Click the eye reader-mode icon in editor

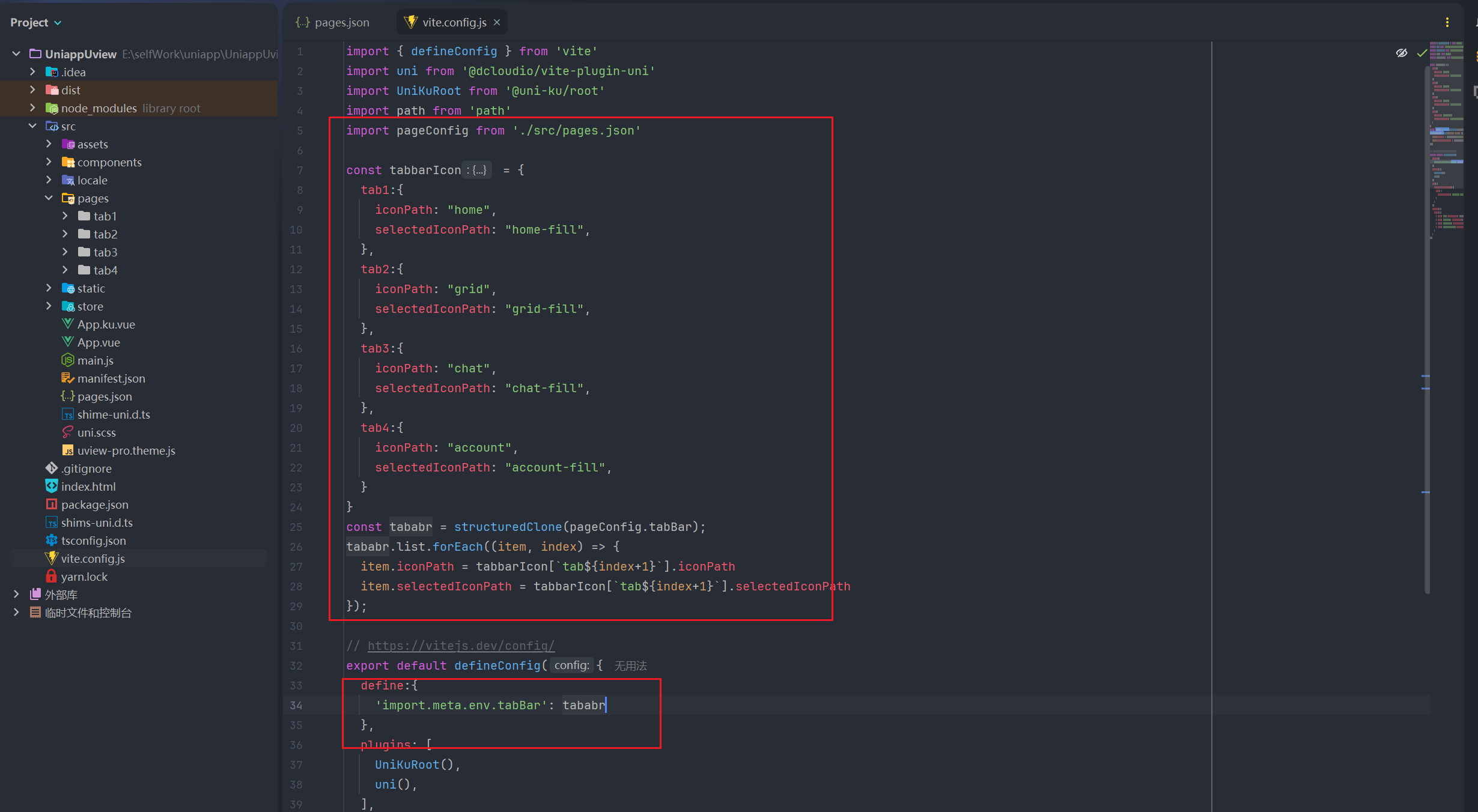tap(1401, 53)
